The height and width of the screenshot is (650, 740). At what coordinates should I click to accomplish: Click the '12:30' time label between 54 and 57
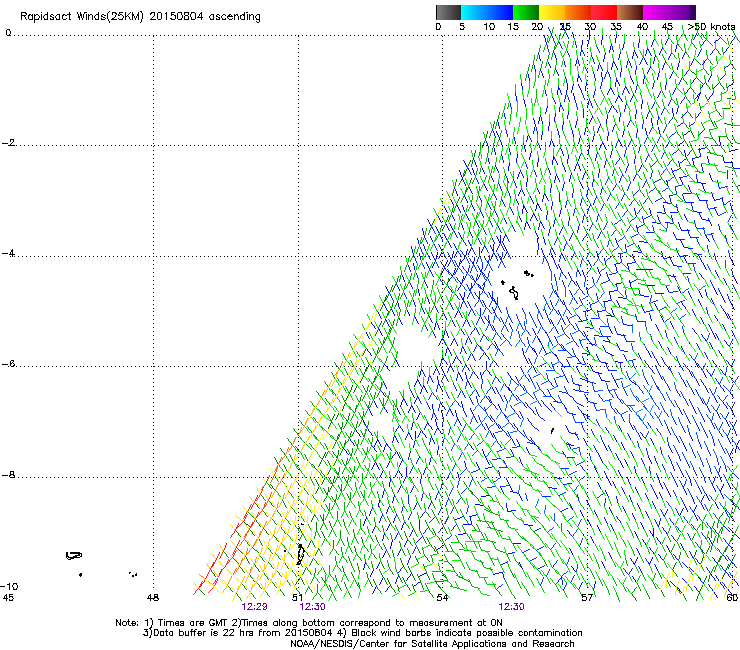511,607
